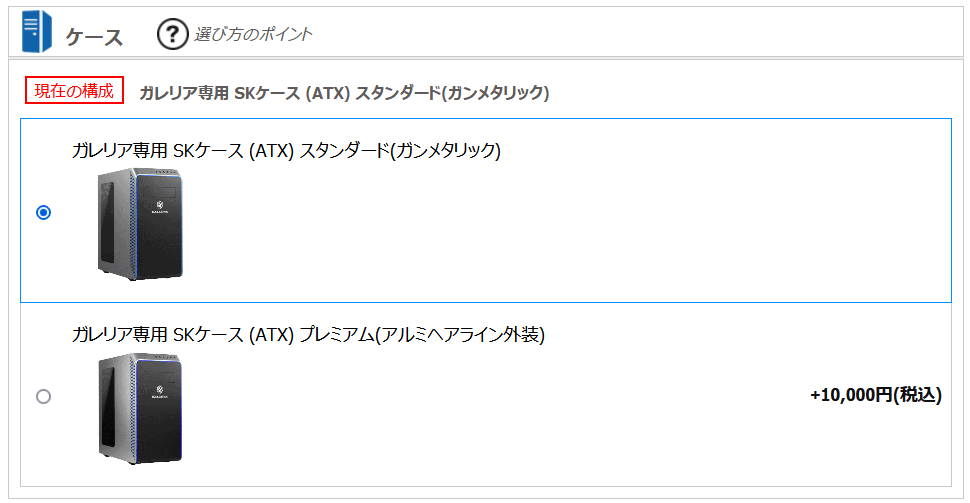
Task: Click the +10,000円(税込) price text
Action: click(x=876, y=395)
